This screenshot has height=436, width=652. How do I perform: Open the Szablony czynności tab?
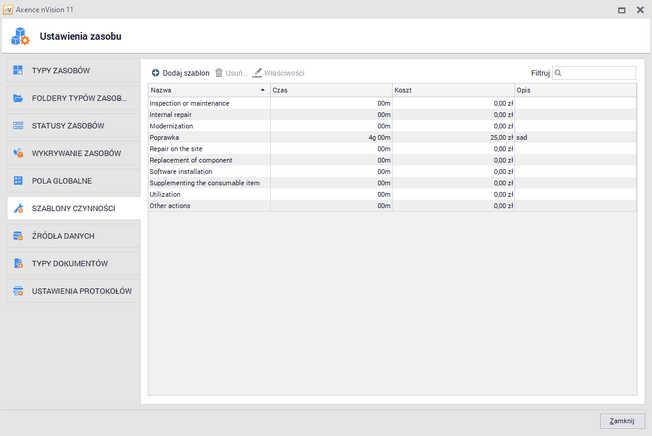73,208
